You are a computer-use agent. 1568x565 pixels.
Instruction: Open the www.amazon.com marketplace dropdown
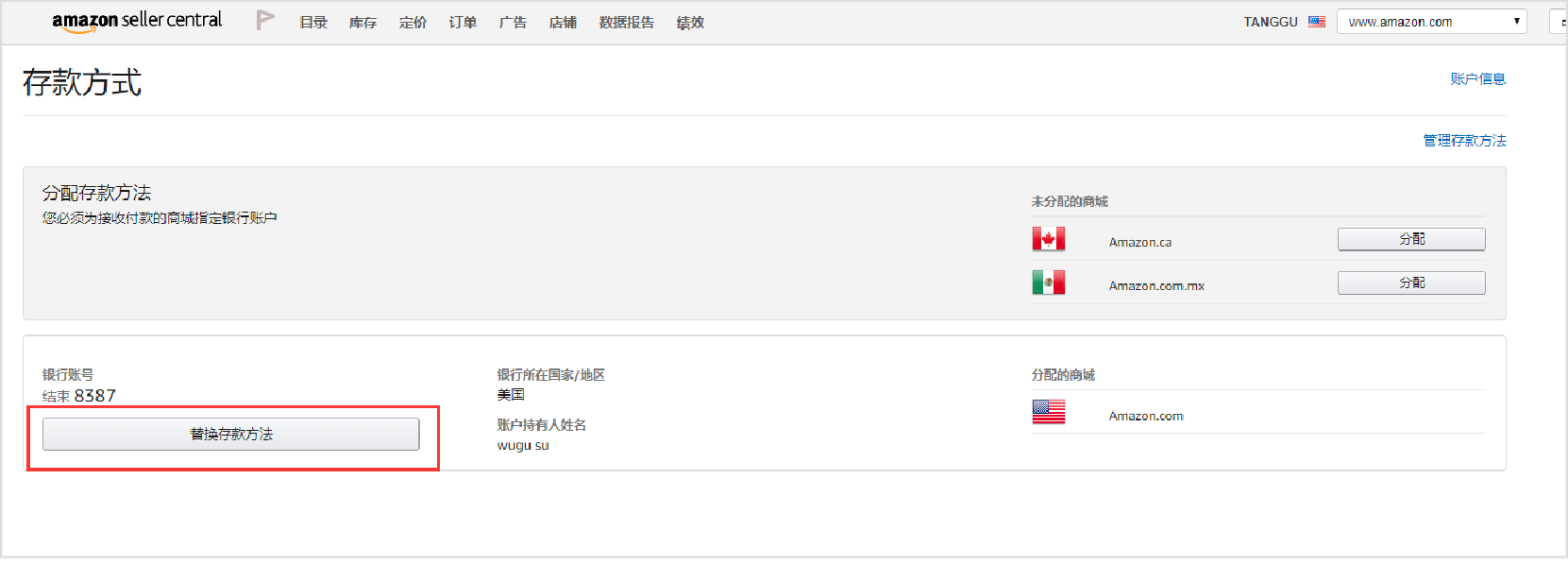(1431, 22)
